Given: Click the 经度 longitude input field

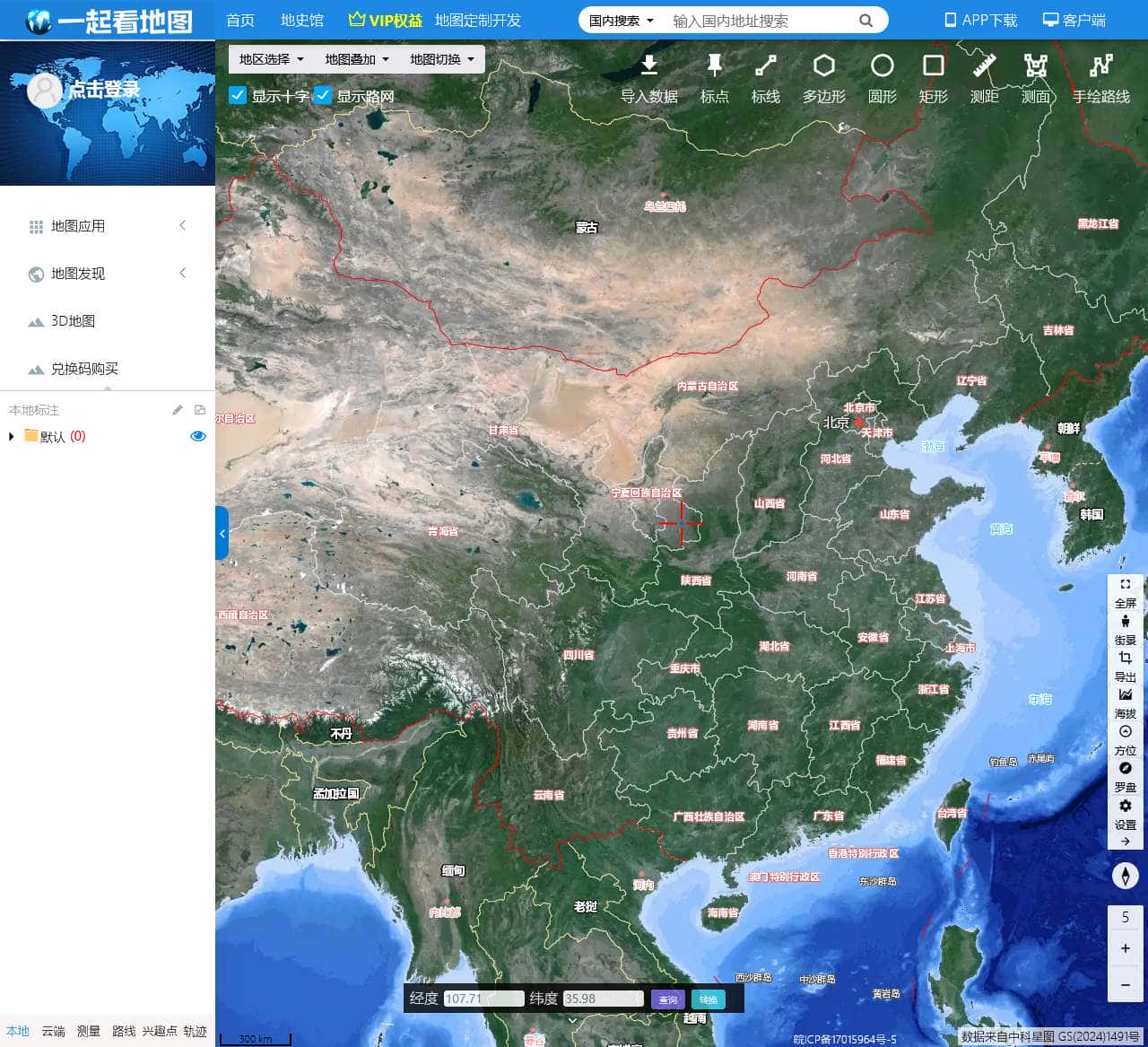Looking at the screenshot, I should click(x=483, y=999).
